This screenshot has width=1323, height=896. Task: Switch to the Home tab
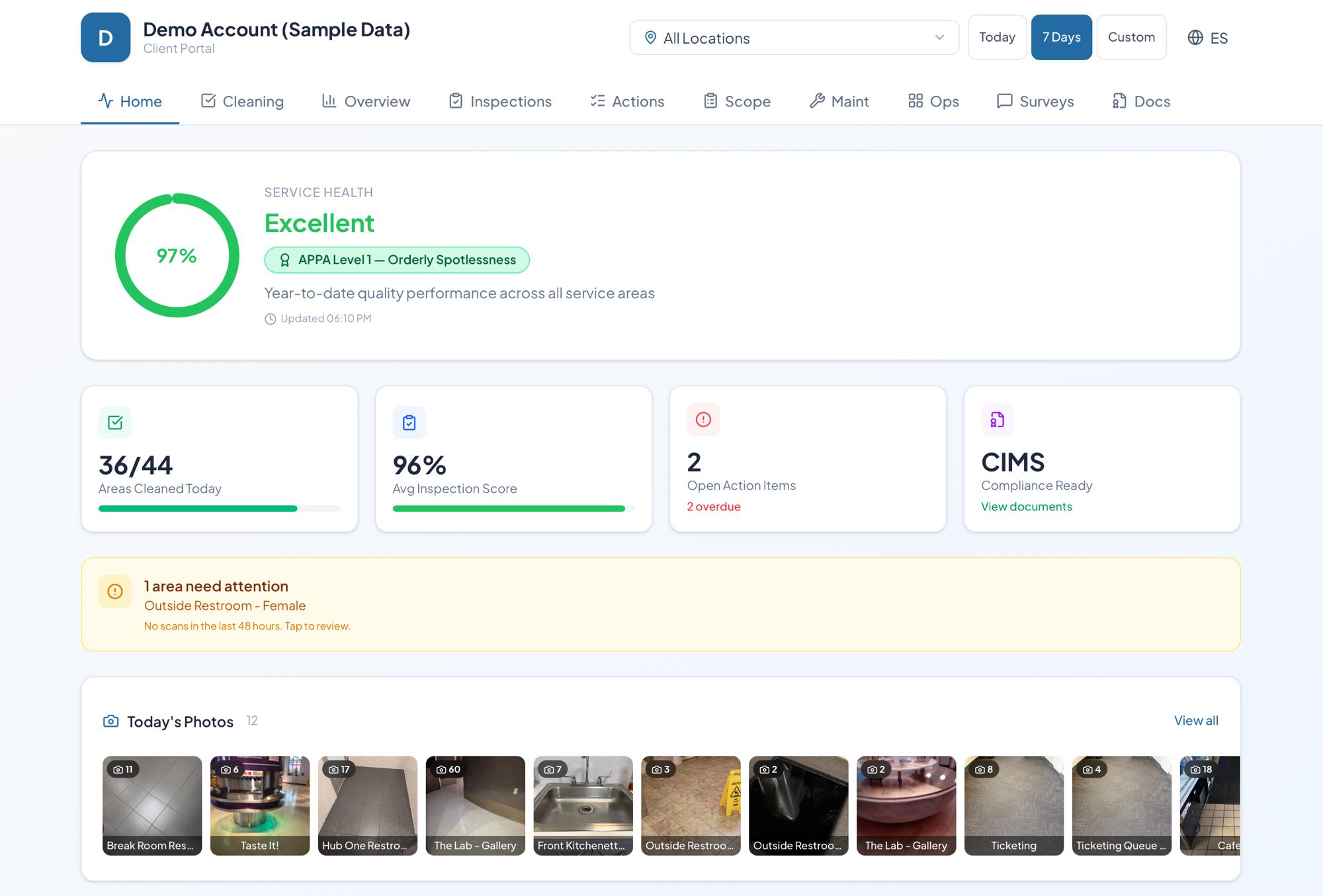point(130,101)
